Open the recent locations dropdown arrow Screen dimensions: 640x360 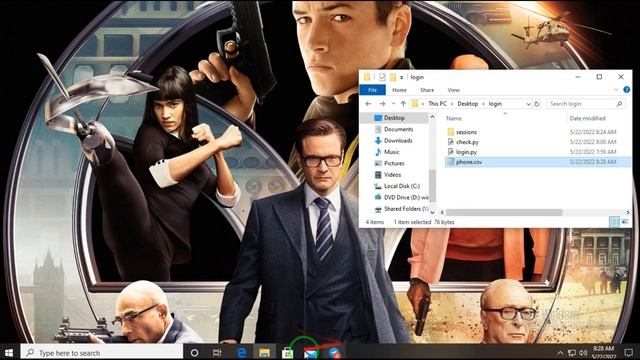point(393,104)
